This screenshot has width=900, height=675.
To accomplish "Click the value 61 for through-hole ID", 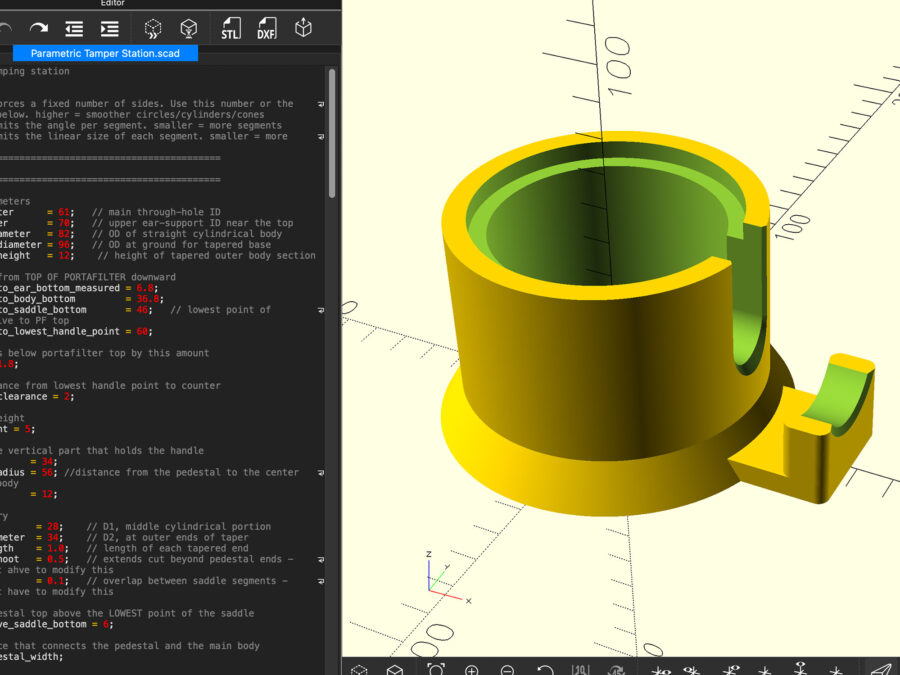I will (63, 212).
